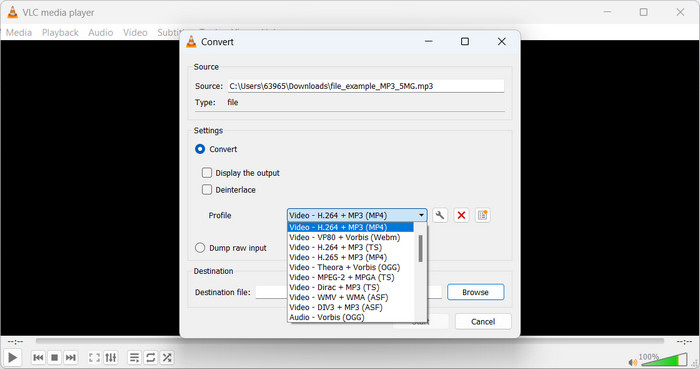Select the Convert radio button
Viewport: 700px width, 369px height.
point(200,149)
